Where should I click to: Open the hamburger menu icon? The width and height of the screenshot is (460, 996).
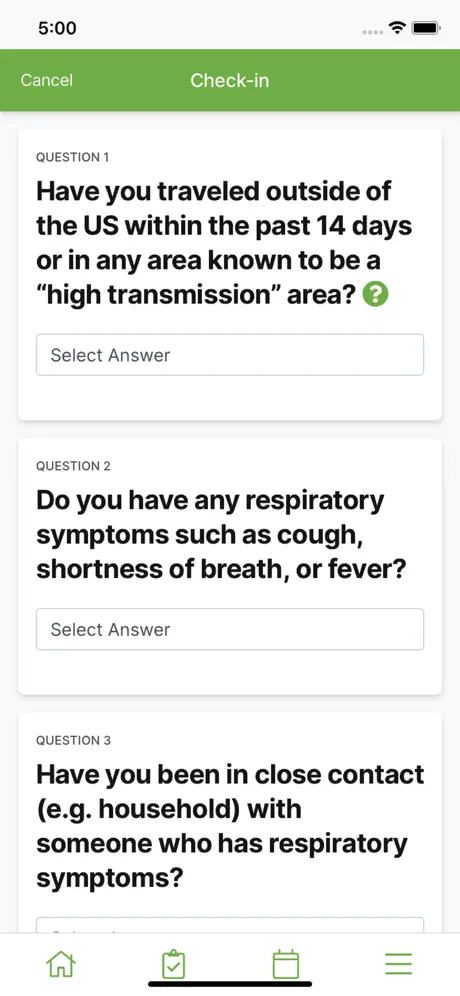(398, 964)
